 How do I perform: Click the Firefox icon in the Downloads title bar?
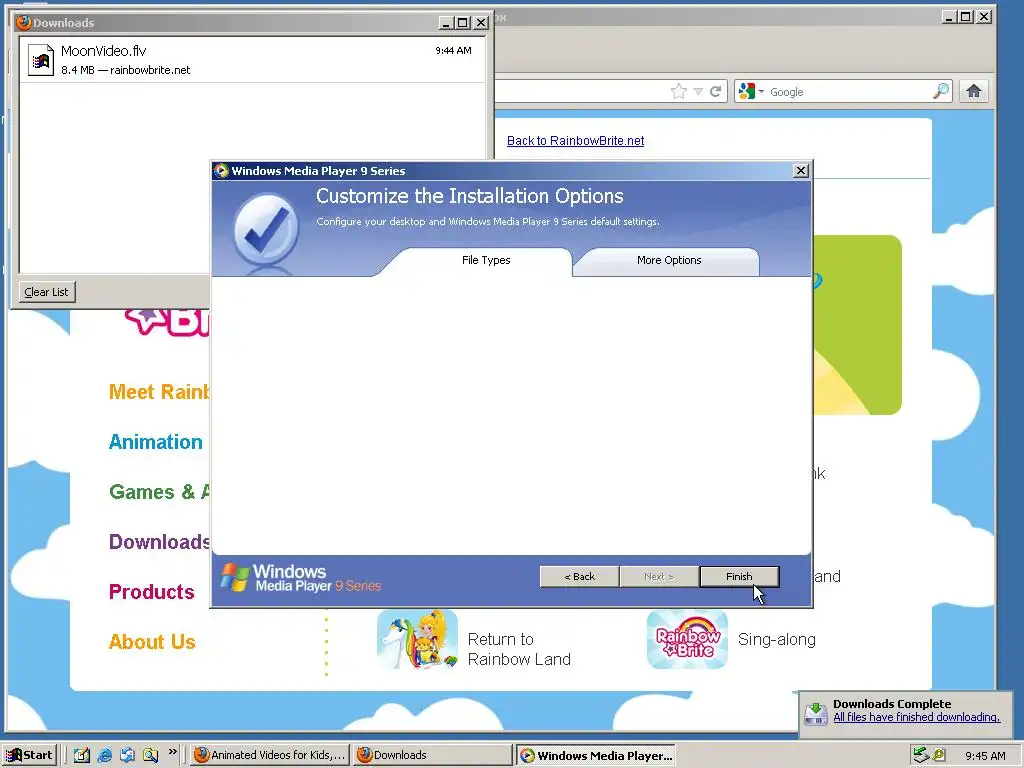24,22
